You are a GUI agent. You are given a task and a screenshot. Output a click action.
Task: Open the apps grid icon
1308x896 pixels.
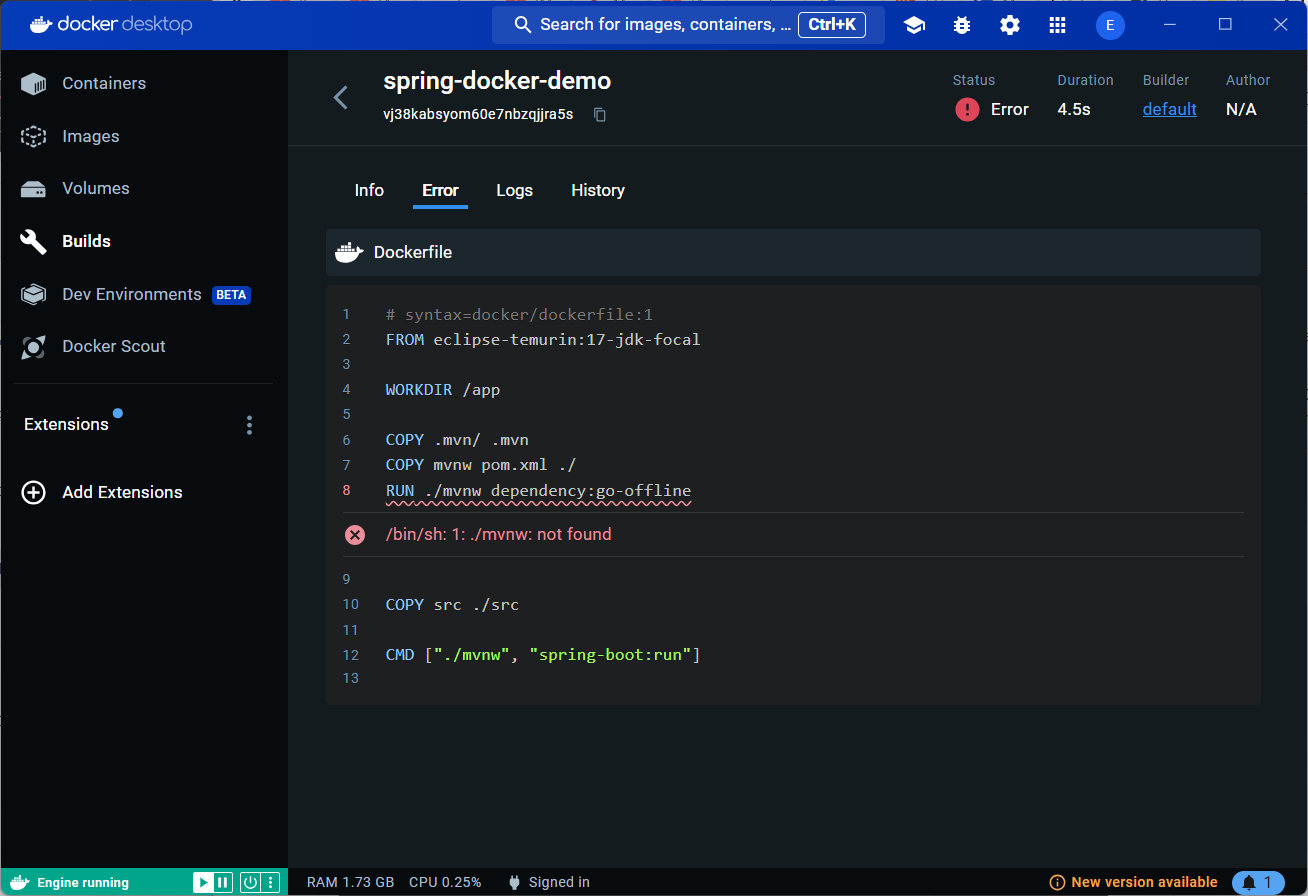pyautogui.click(x=1057, y=25)
